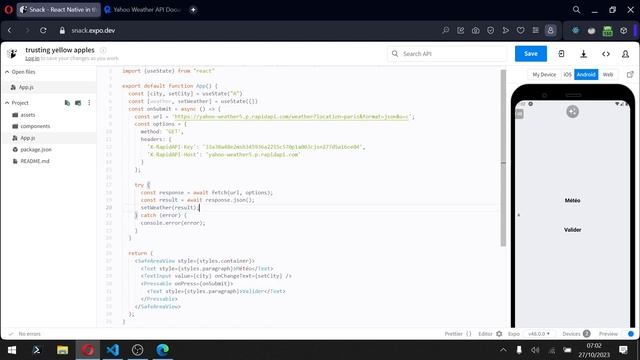The width and height of the screenshot is (640, 360).
Task: Click the log in arrow icon beside Save
Action: [561, 53]
